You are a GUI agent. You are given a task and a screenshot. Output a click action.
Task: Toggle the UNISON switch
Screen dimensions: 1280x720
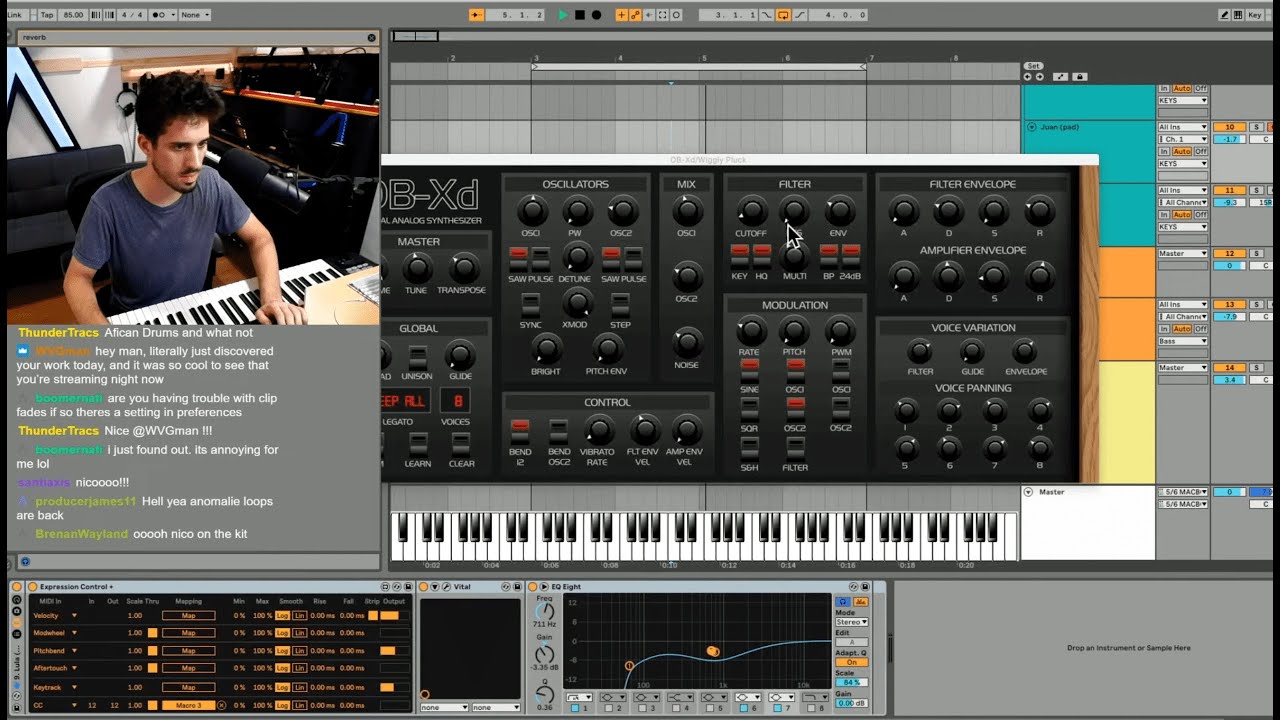tap(417, 357)
